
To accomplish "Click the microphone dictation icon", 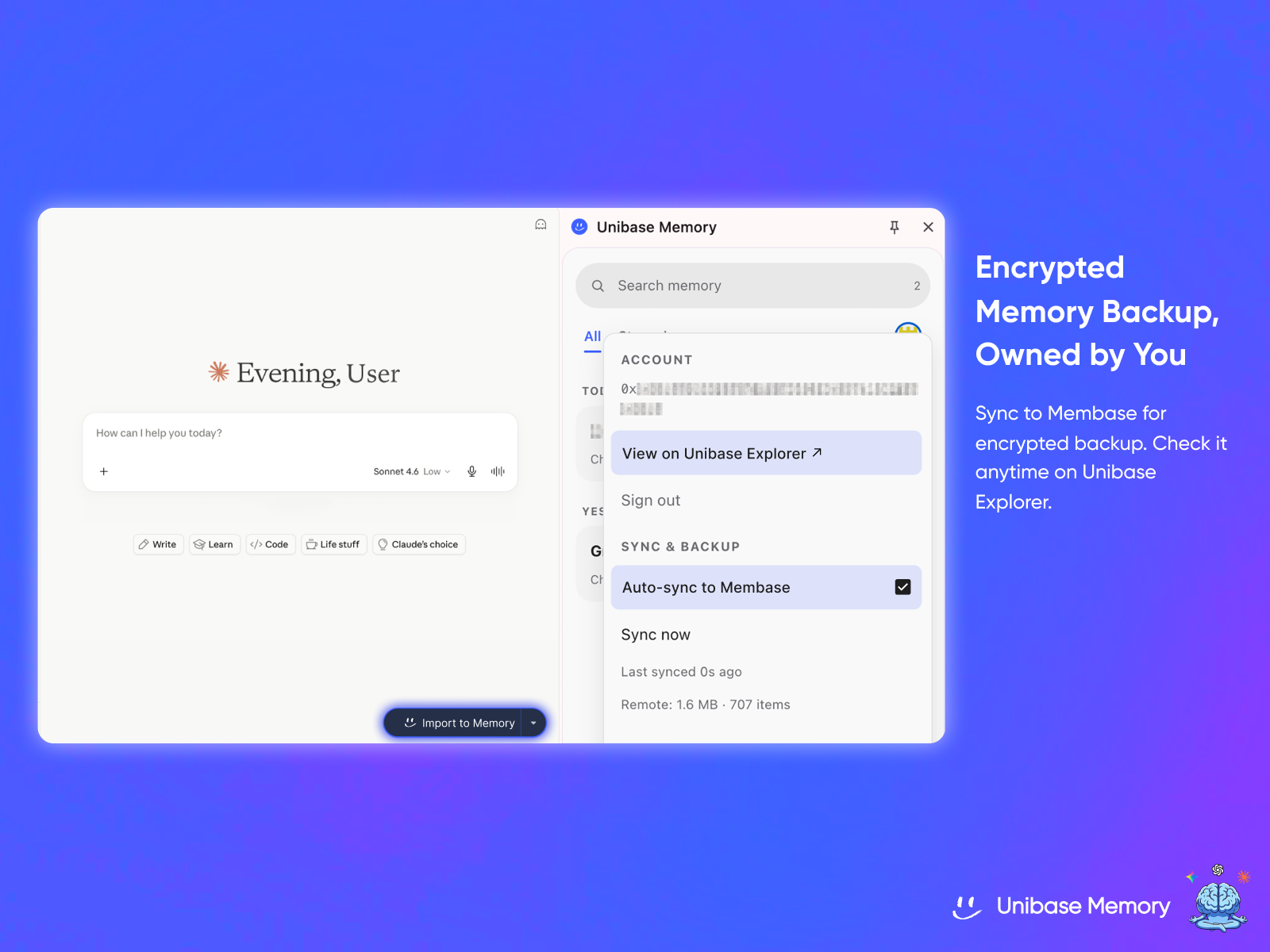I will pos(472,471).
